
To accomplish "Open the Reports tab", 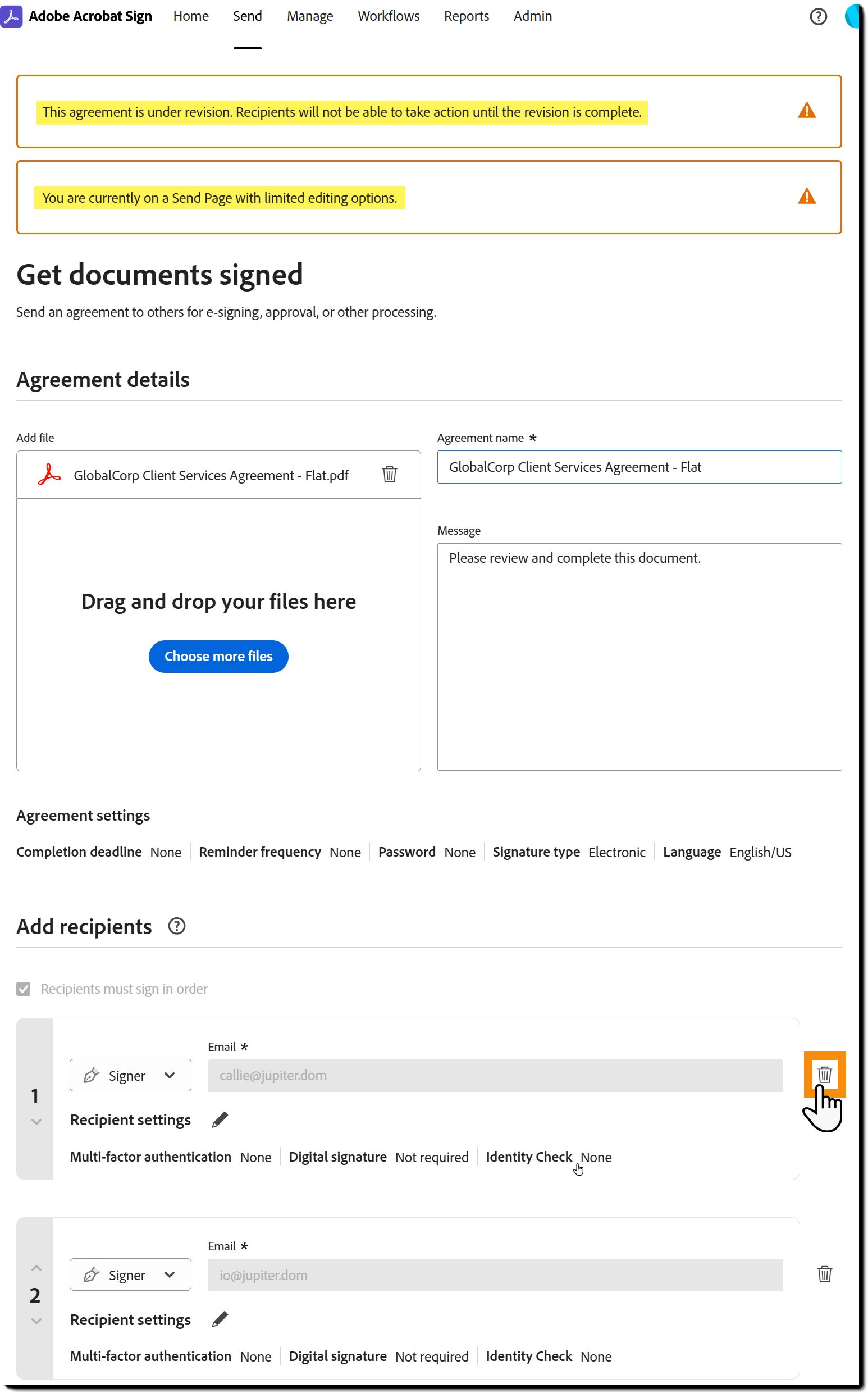I will tap(466, 16).
